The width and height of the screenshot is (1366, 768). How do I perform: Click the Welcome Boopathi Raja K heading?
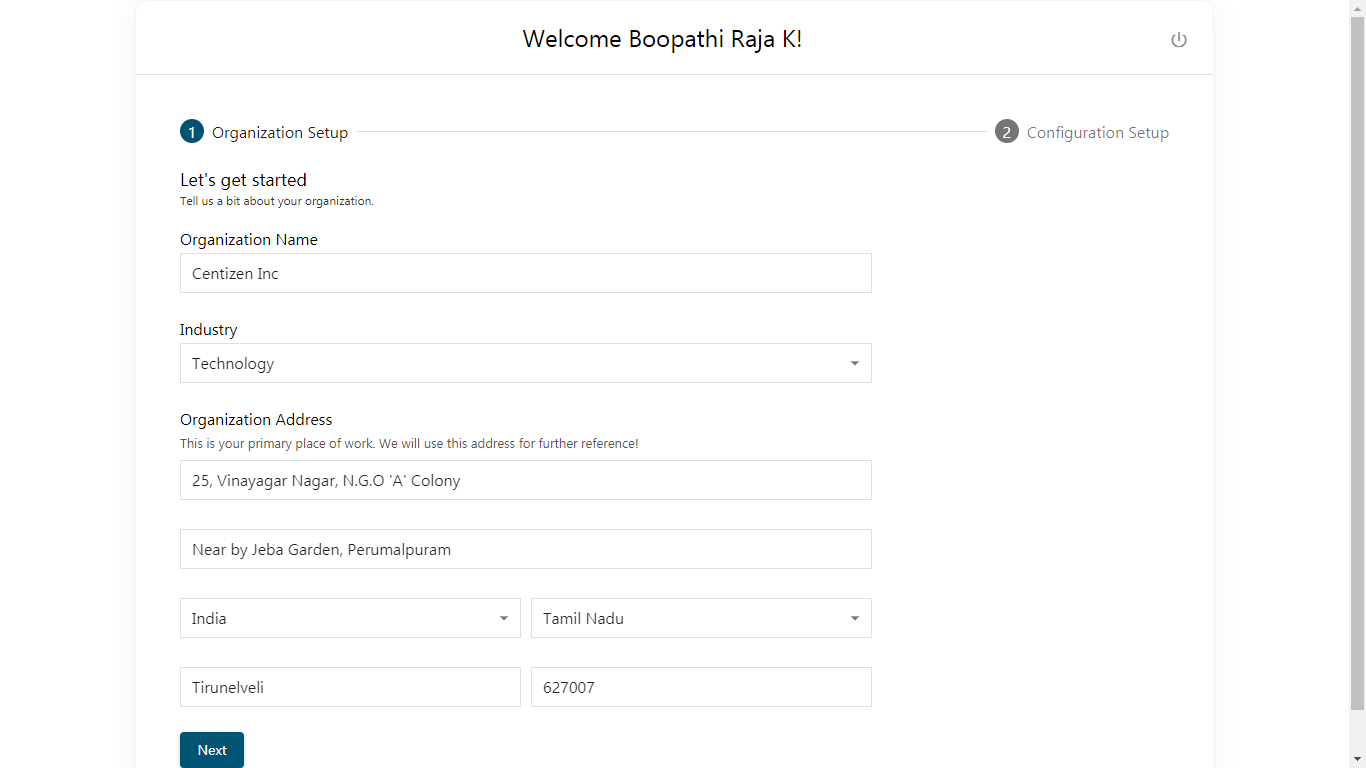(x=662, y=39)
